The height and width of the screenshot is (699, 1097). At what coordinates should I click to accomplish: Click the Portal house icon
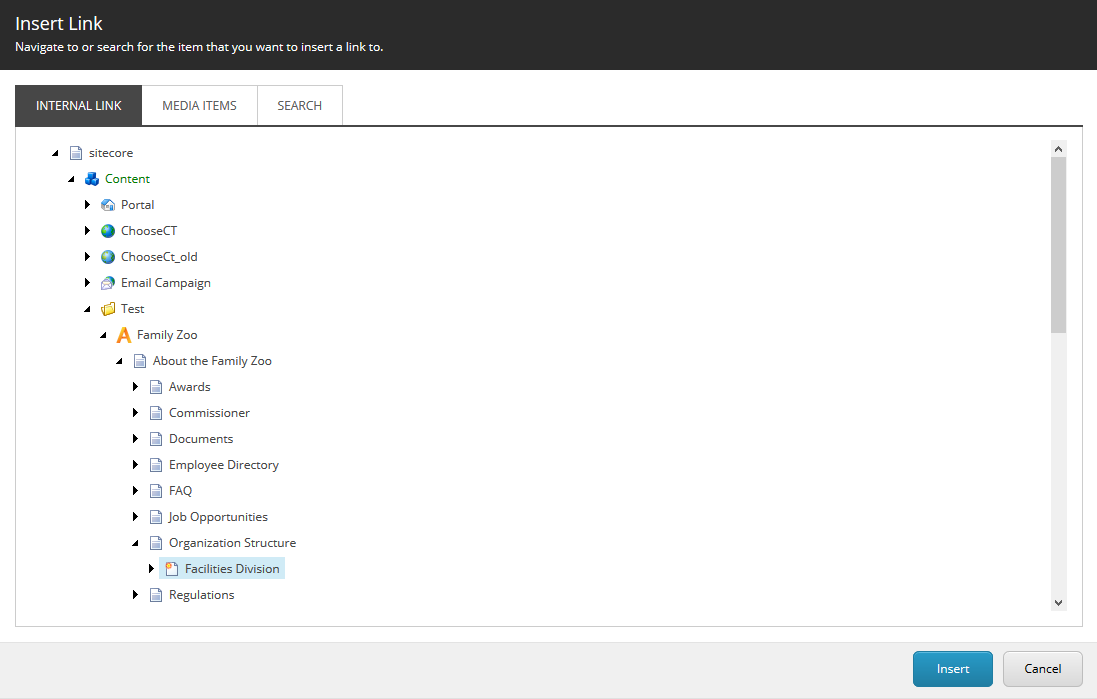tap(108, 205)
